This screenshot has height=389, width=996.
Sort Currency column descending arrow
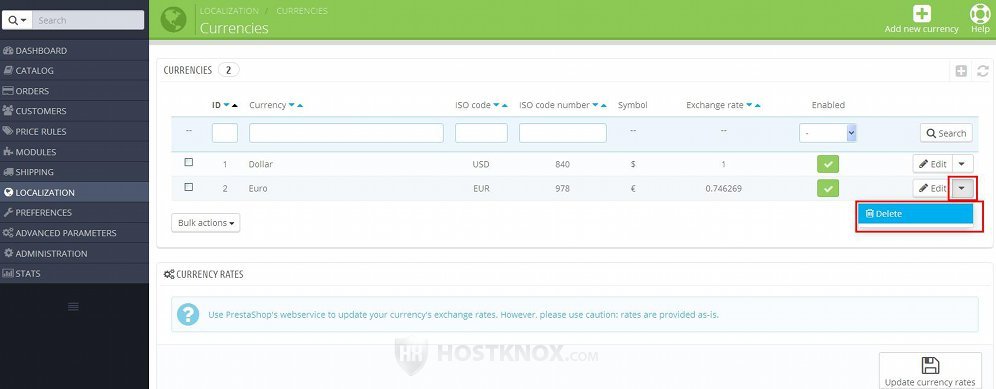292,106
